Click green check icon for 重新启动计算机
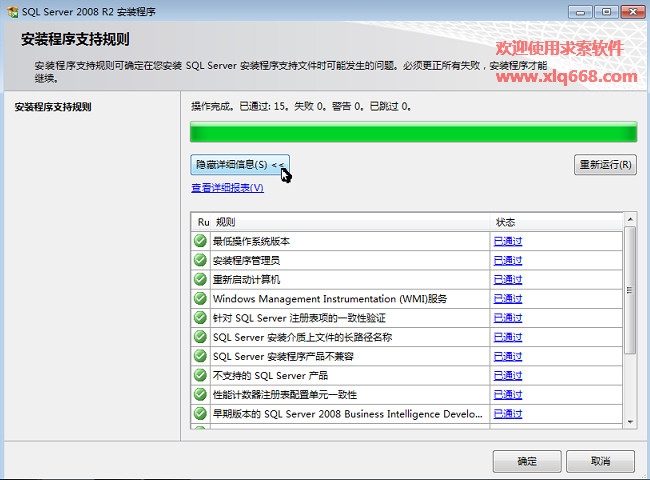The height and width of the screenshot is (480, 650). [200, 279]
